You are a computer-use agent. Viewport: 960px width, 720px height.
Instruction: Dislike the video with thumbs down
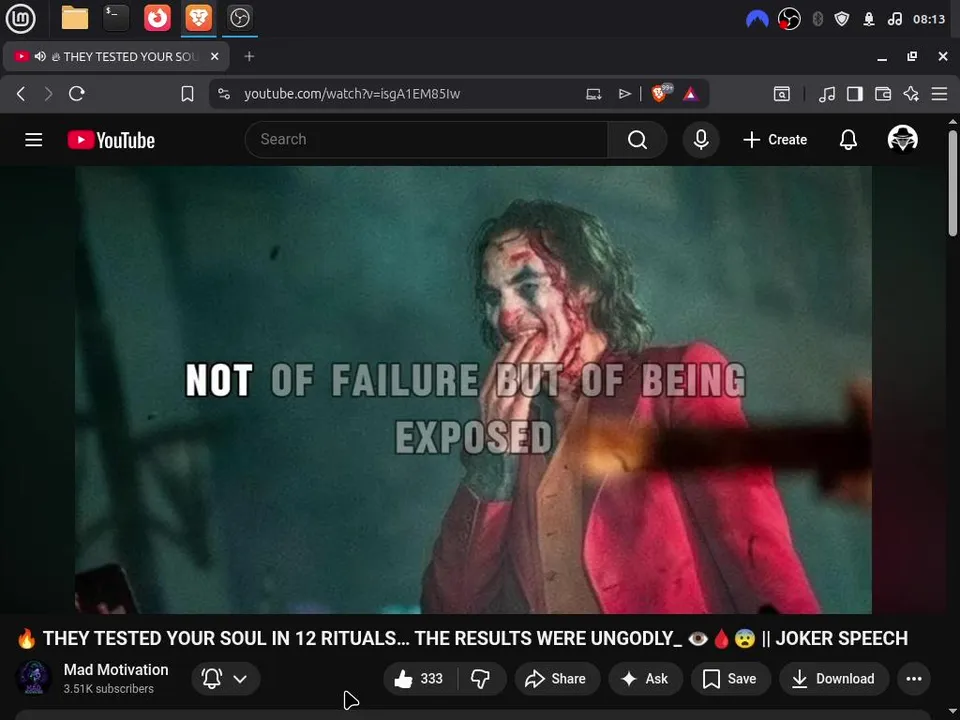[x=481, y=678]
